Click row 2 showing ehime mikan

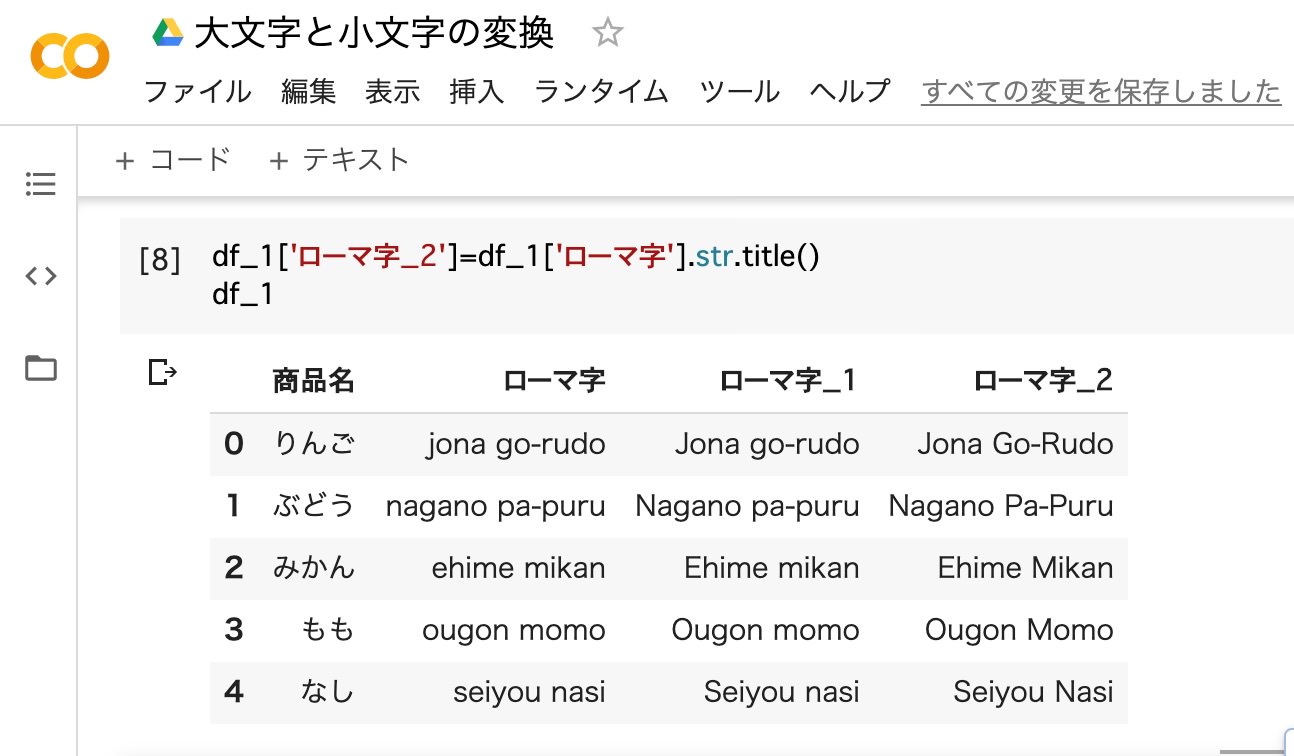[518, 568]
